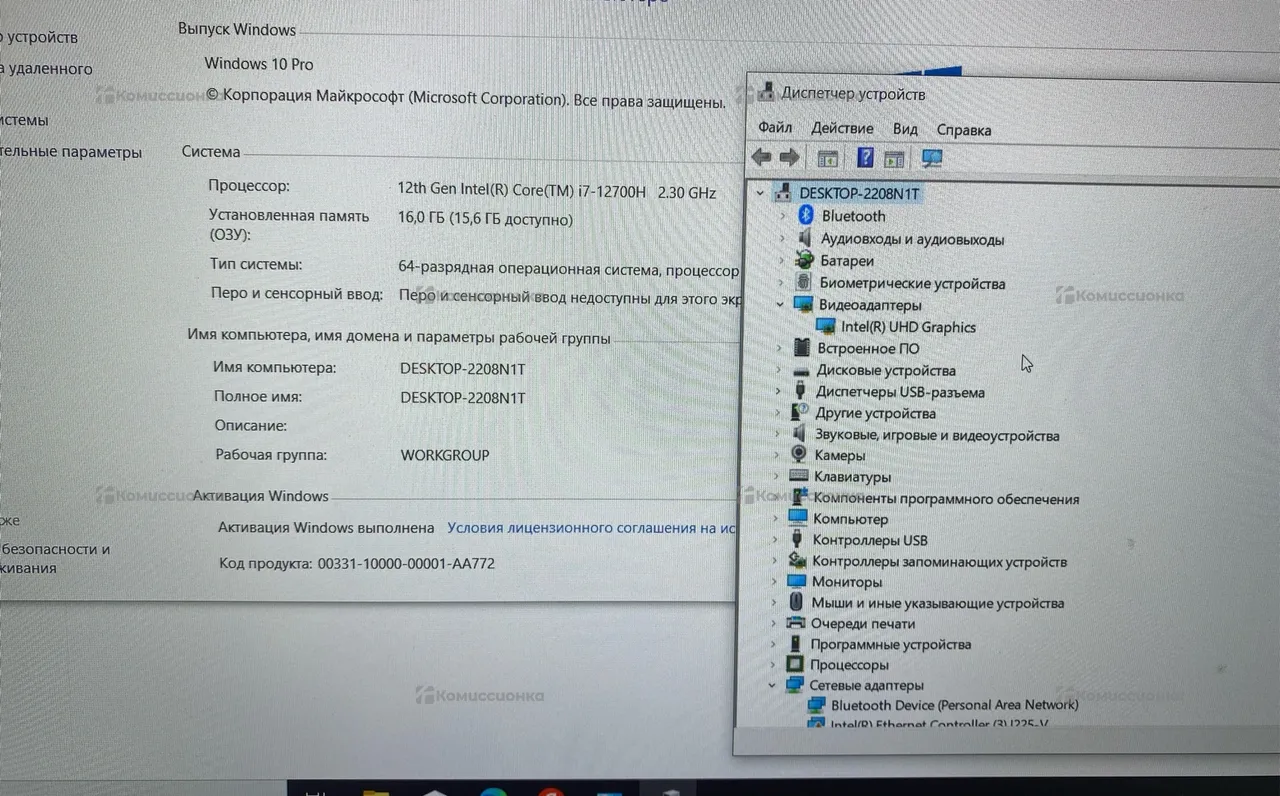Open the Действие menu
This screenshot has height=796, width=1280.
(x=842, y=129)
